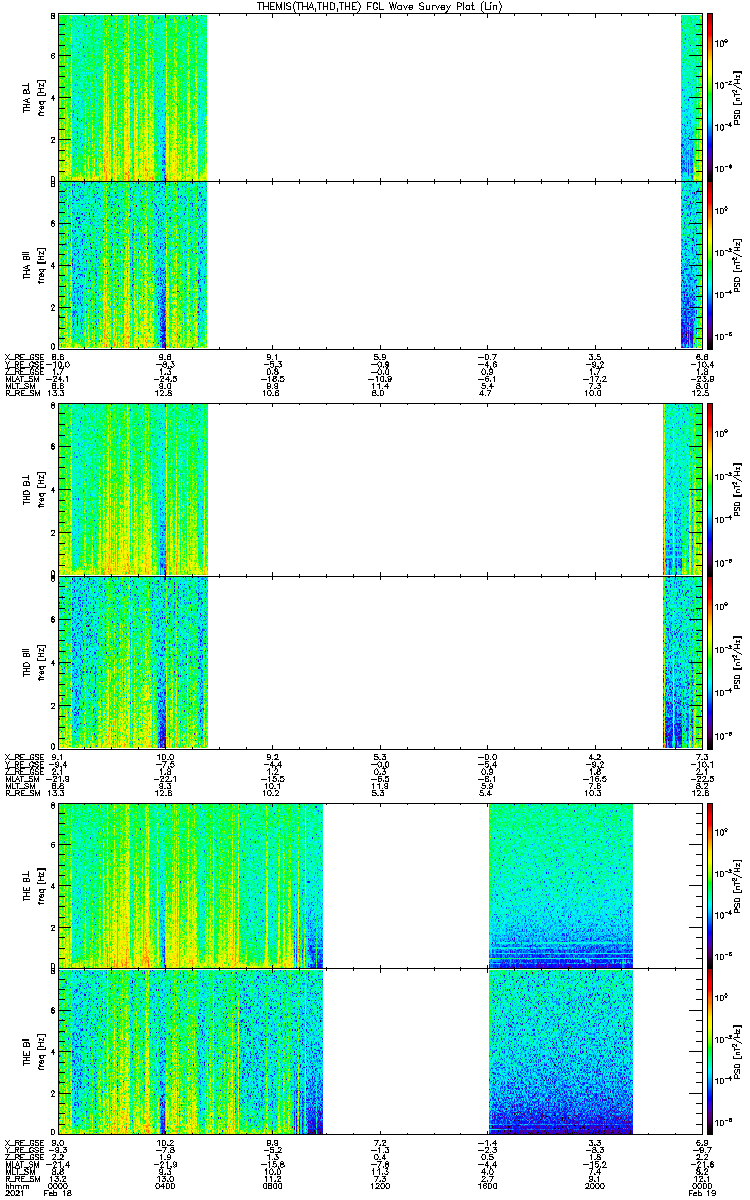Pick the THE B-parallel colorbar

coord(710,1052)
